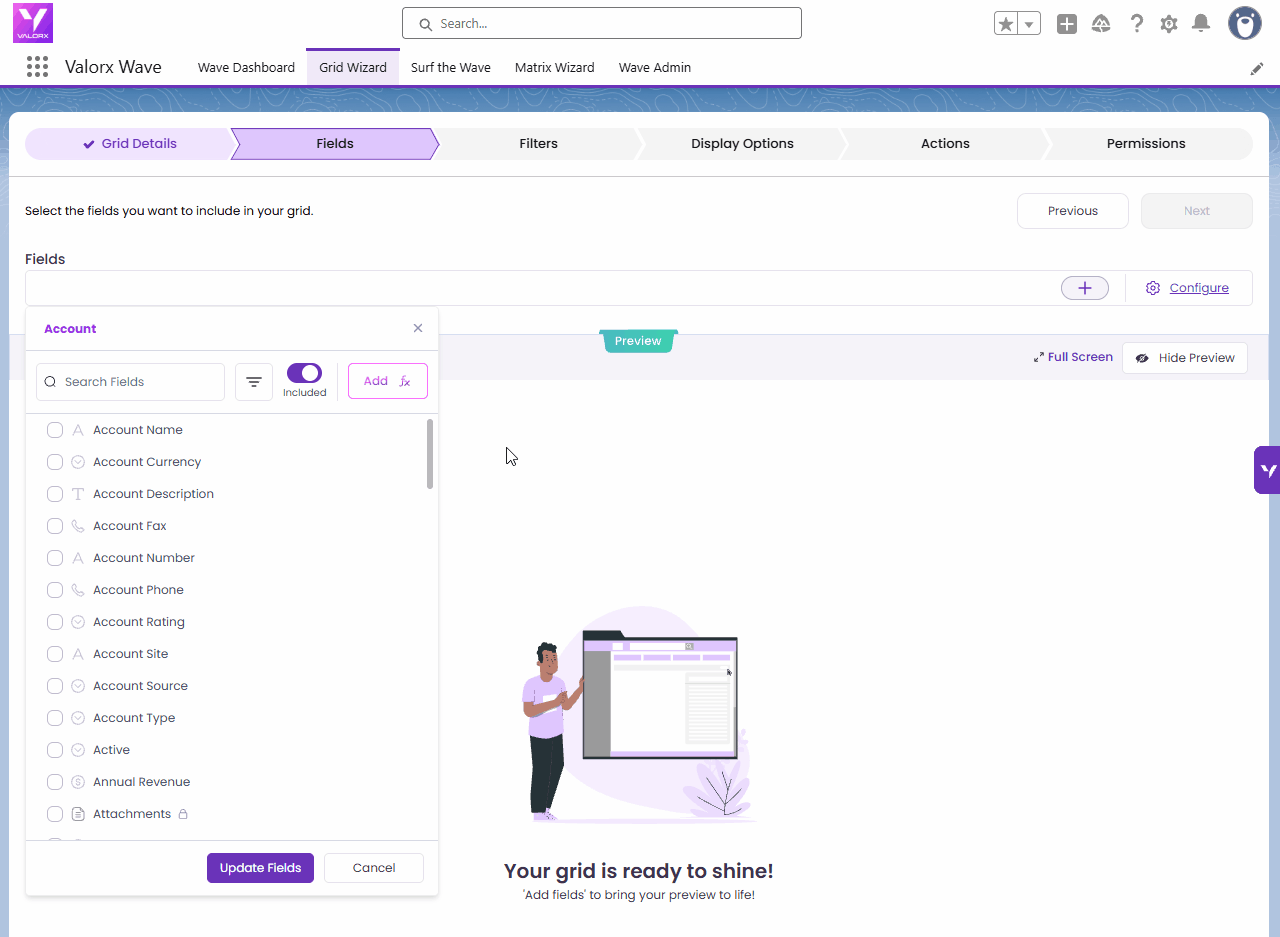
Task: Click the Valorx side panel tab
Action: tap(1267, 470)
